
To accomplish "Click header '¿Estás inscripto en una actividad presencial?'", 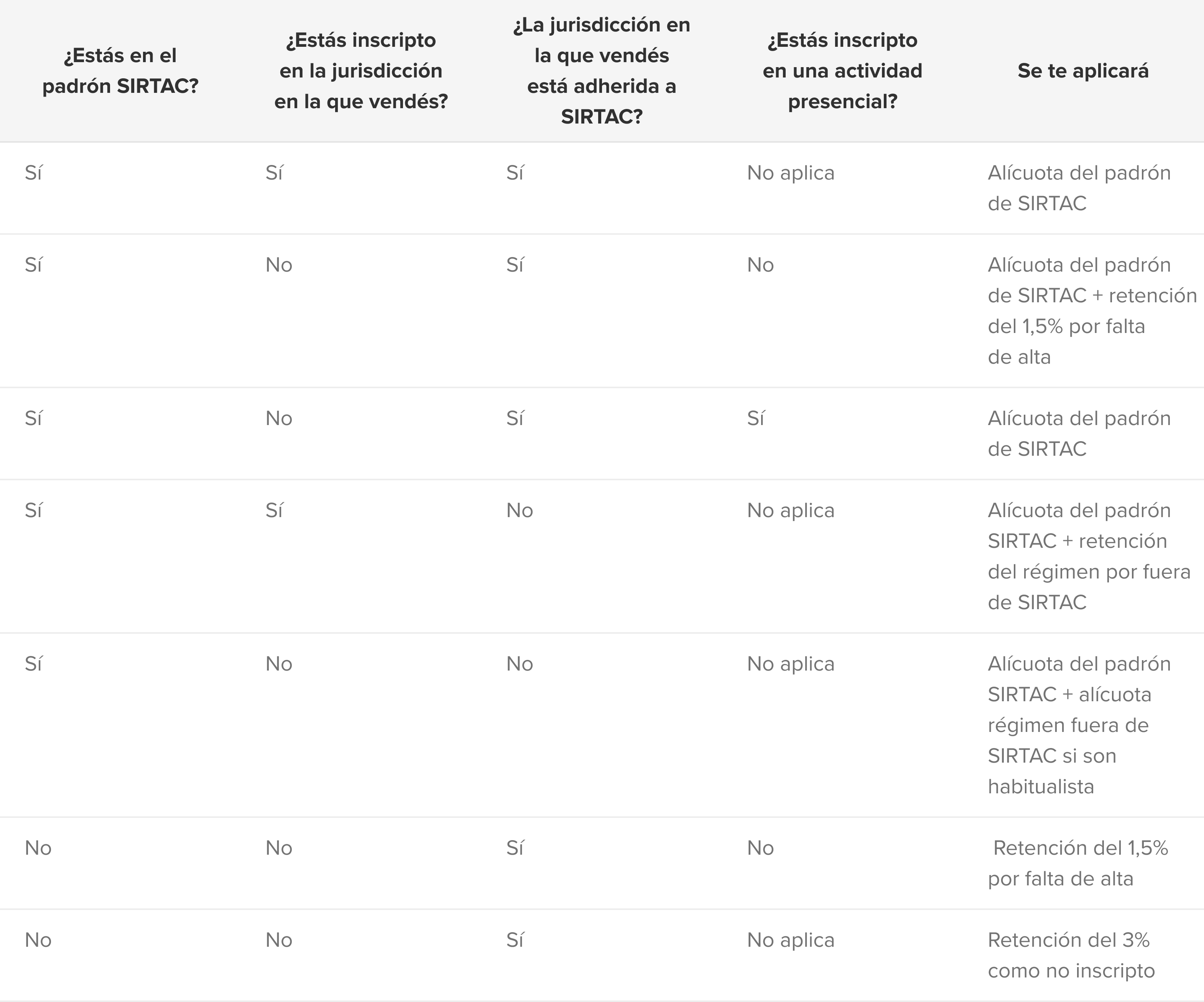I will [843, 71].
